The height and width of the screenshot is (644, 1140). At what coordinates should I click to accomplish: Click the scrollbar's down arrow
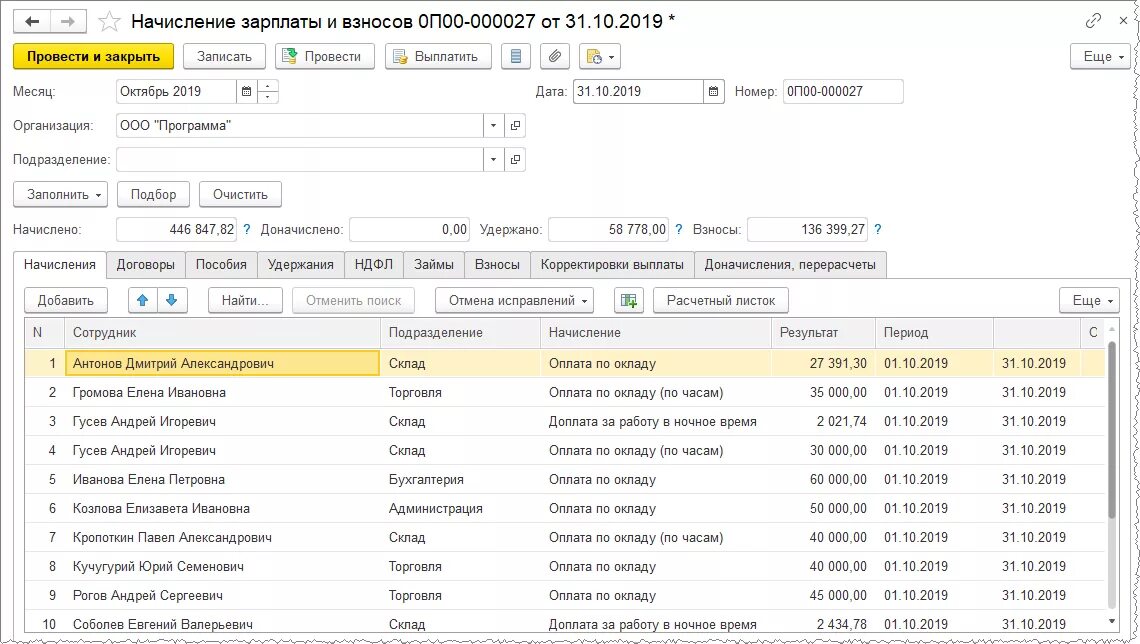(1111, 621)
